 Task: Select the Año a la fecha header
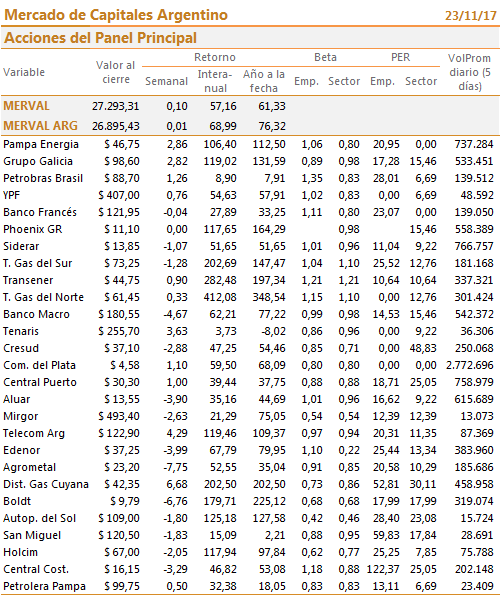[264, 81]
